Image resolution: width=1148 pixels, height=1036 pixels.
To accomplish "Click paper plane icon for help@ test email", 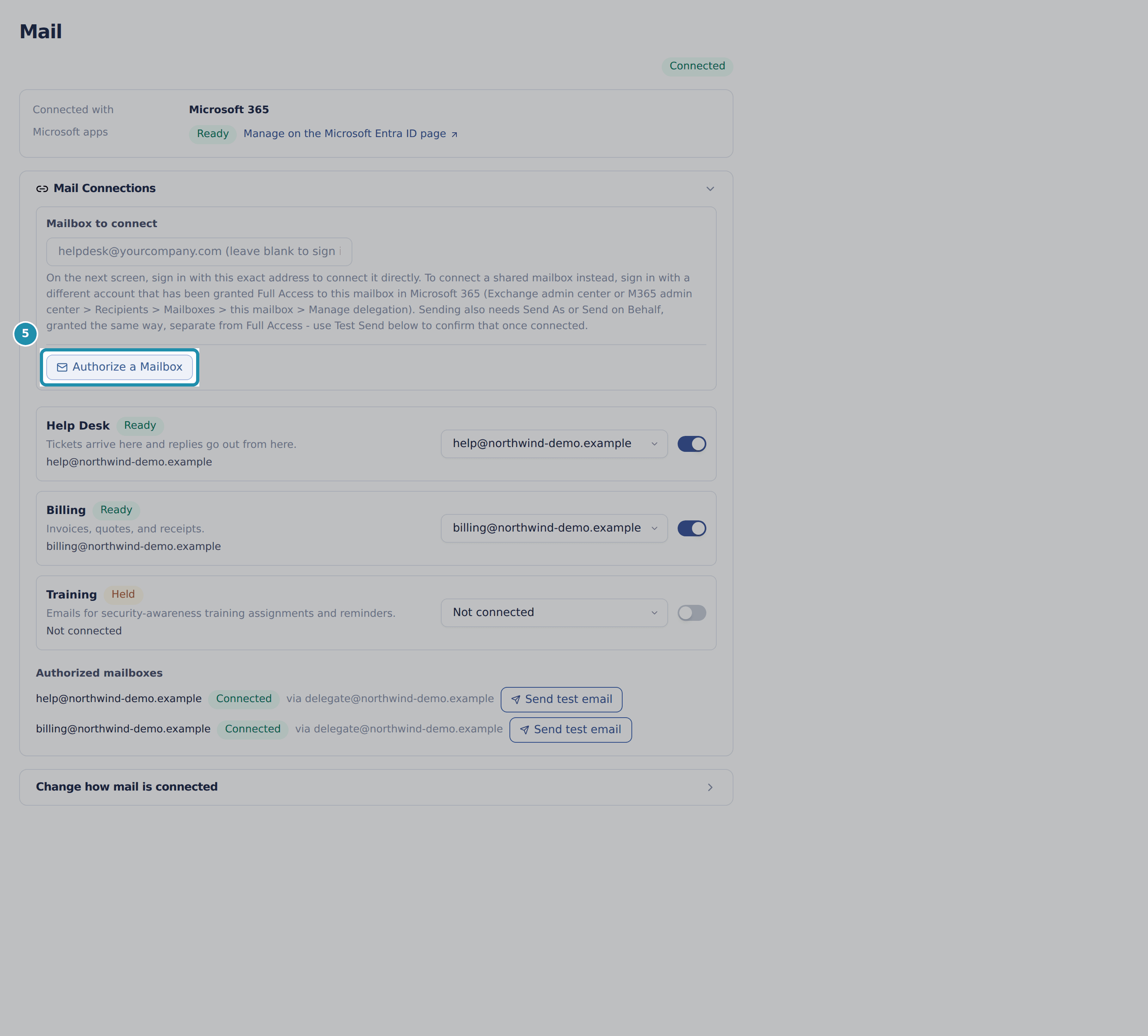I will pyautogui.click(x=515, y=700).
